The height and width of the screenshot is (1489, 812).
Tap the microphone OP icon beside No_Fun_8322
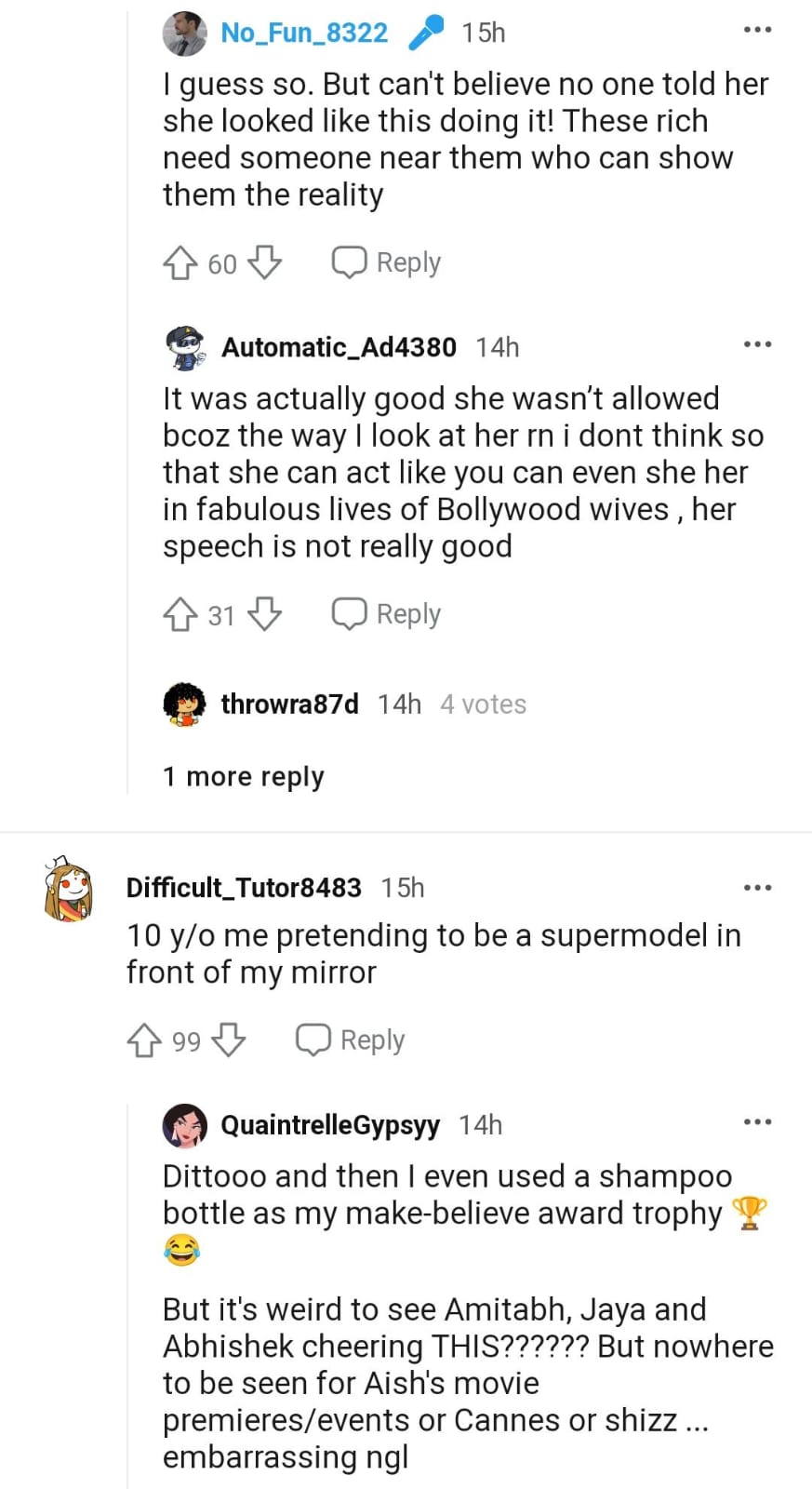[x=426, y=34]
